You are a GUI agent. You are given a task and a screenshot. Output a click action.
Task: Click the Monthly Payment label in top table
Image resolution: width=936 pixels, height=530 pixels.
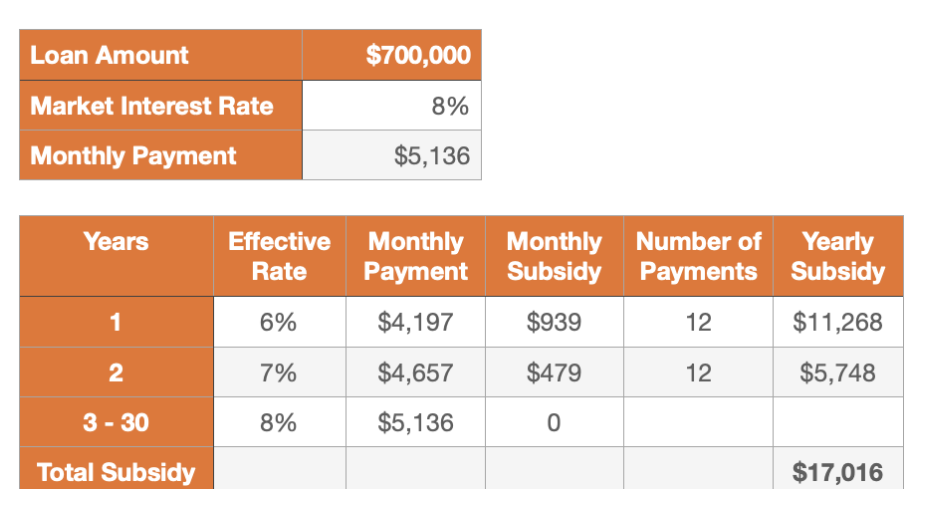[160, 156]
